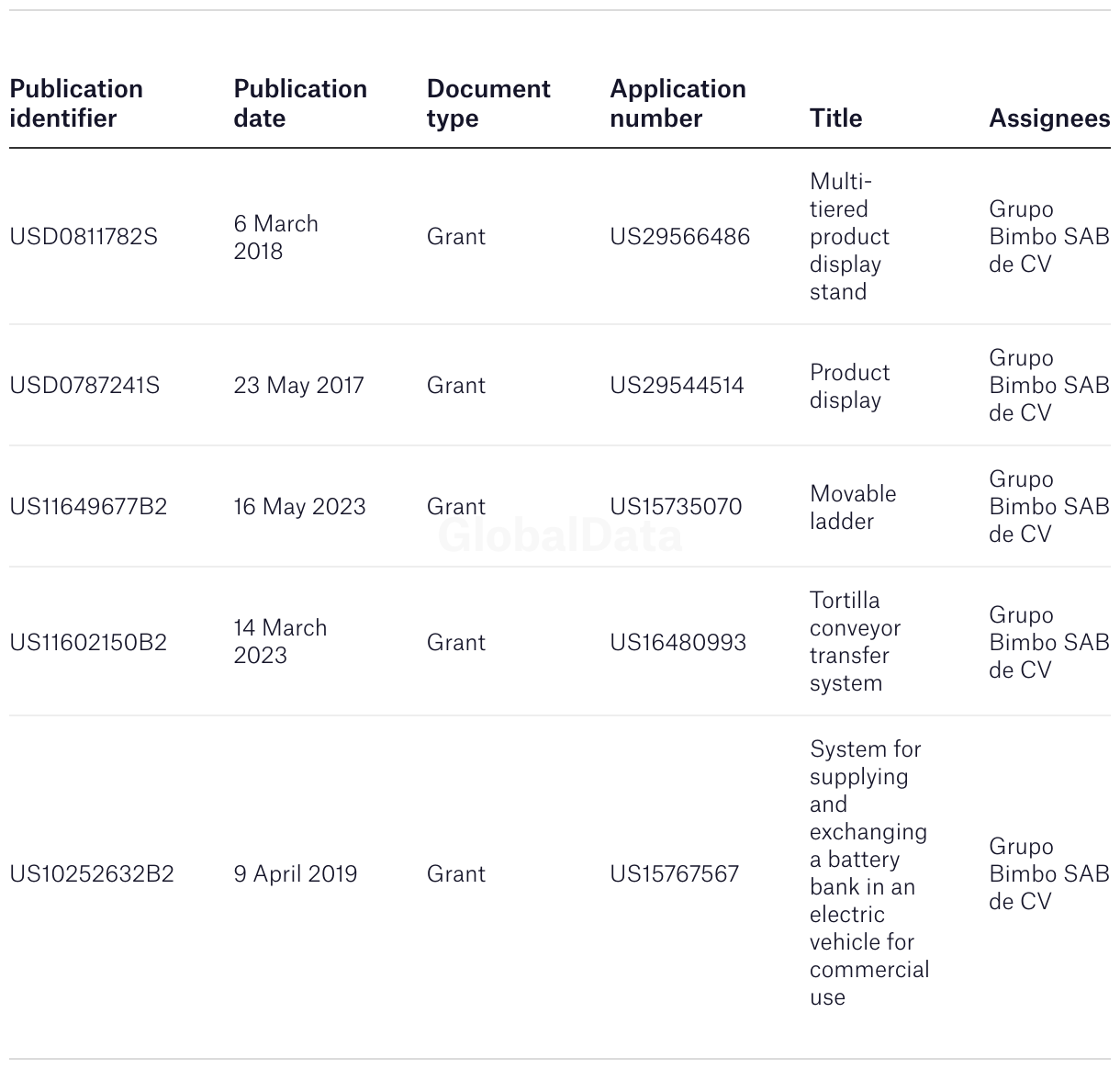Select publication identifier USD0811782S

coord(84,236)
